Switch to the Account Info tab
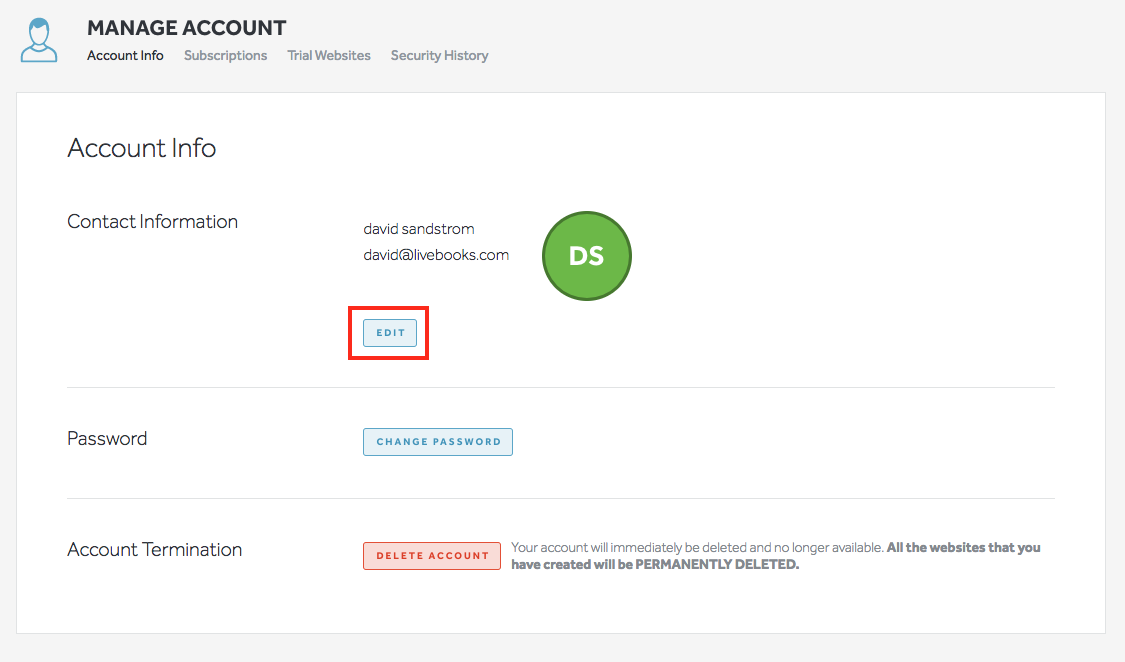 pos(125,56)
